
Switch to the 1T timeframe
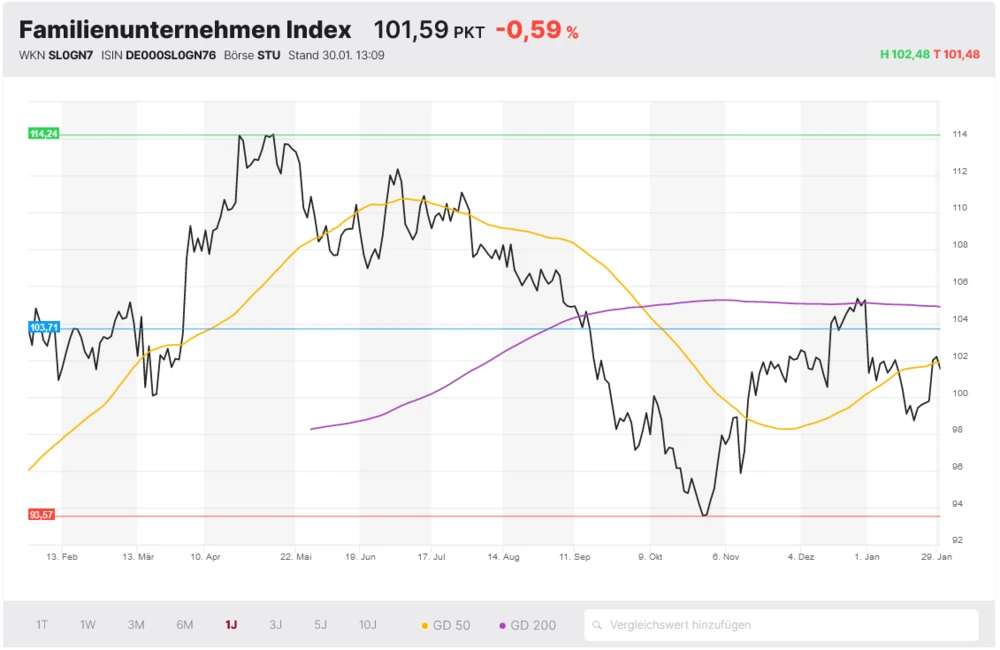point(41,624)
